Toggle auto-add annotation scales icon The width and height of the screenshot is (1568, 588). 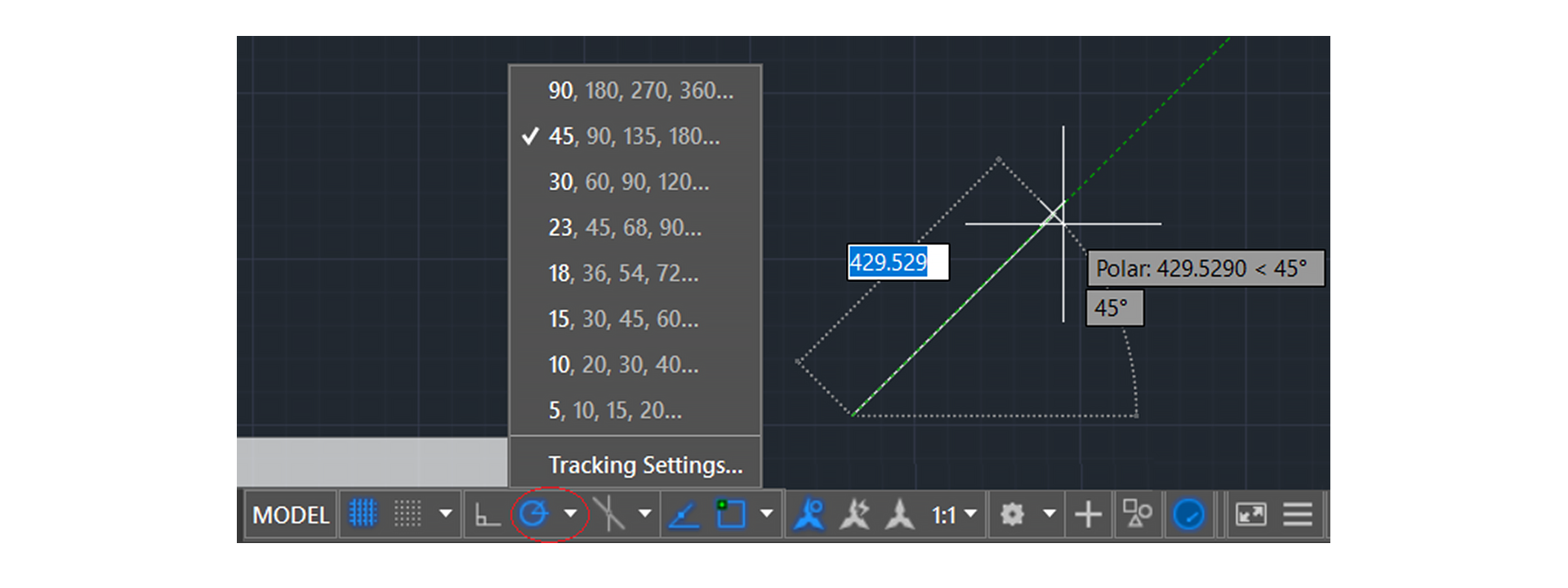[855, 514]
